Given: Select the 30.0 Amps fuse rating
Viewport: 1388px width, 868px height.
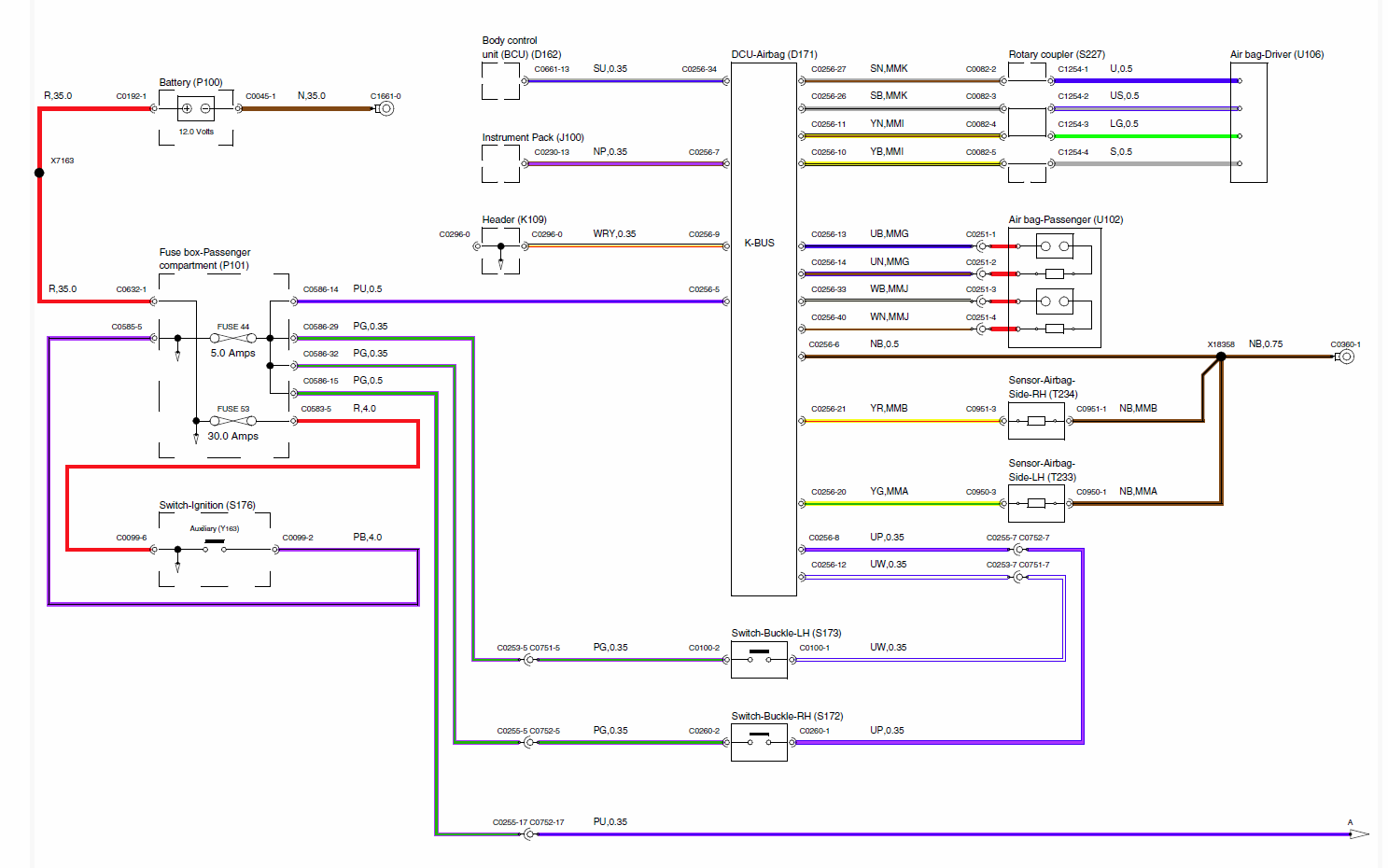Looking at the screenshot, I should pos(233,436).
